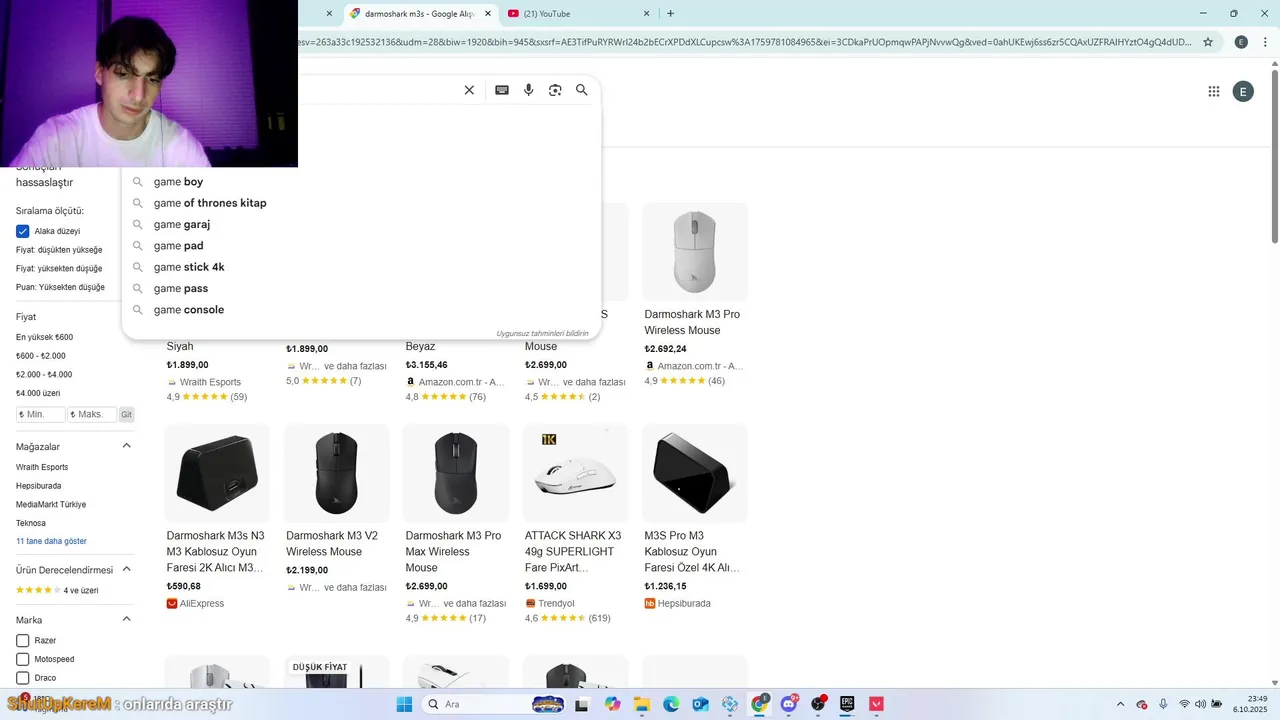The height and width of the screenshot is (720, 1280).
Task: Filter by store MediaMarkt Türkiye
Action: tap(51, 505)
